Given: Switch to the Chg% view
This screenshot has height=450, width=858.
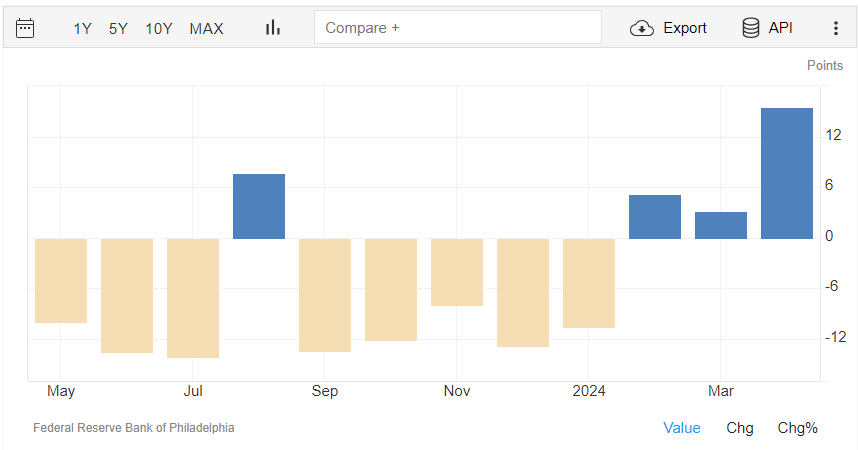Looking at the screenshot, I should click(797, 428).
